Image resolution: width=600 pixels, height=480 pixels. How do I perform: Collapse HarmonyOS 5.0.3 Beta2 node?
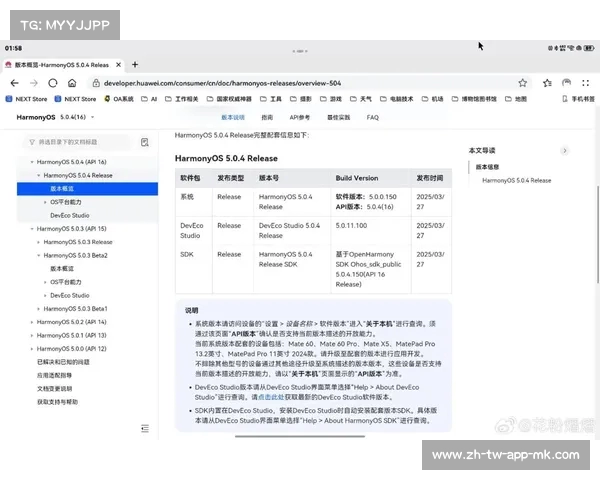[39, 256]
